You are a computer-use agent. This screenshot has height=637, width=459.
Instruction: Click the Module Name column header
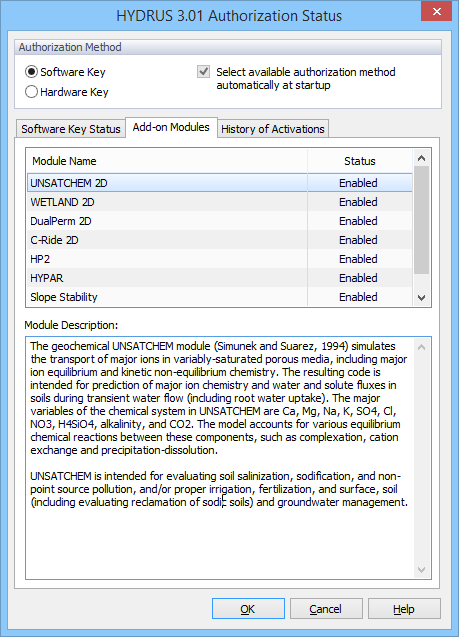pyautogui.click(x=167, y=161)
